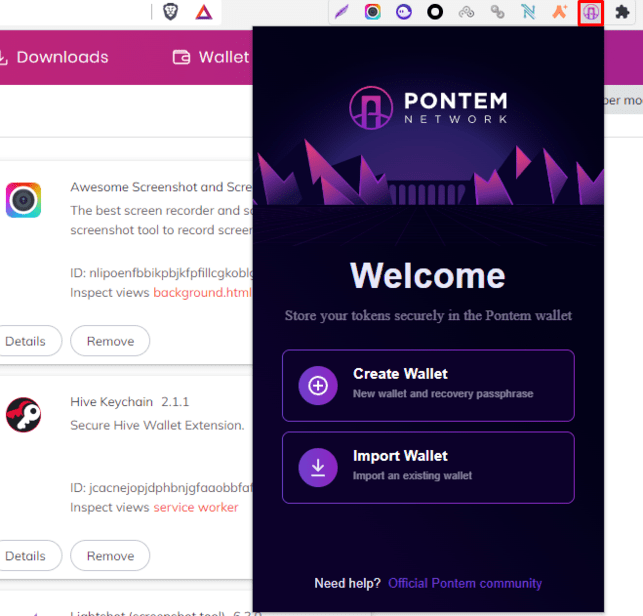
Task: Click the Create Wallet button
Action: [x=428, y=386]
